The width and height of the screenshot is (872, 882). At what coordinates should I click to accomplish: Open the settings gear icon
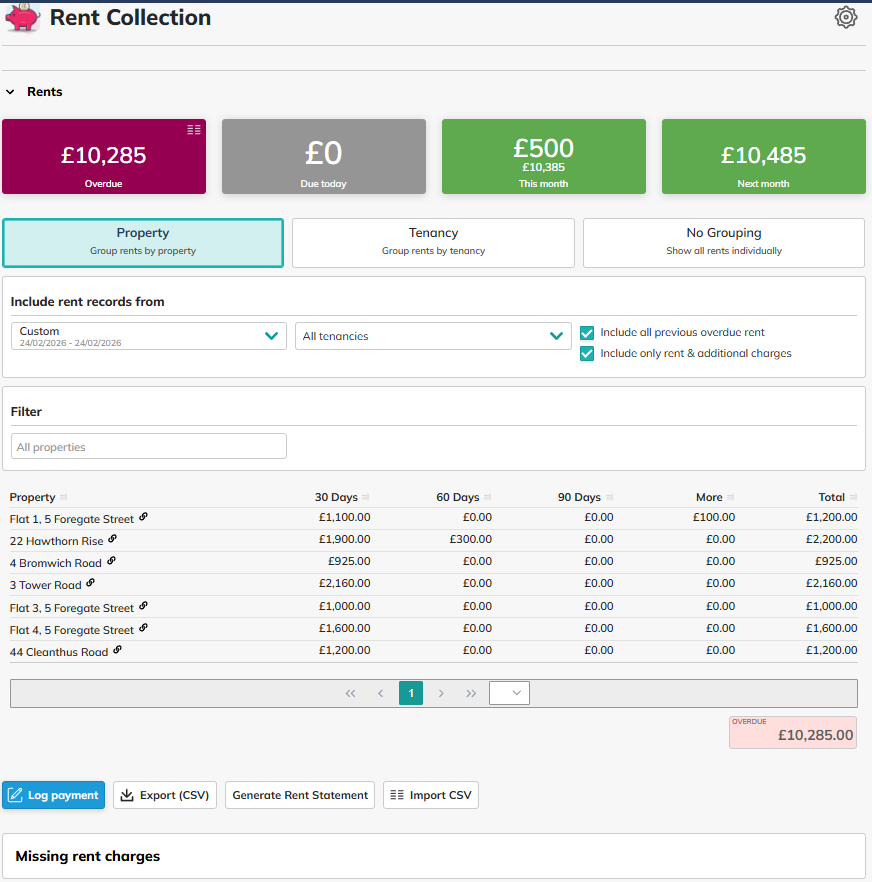(x=846, y=17)
